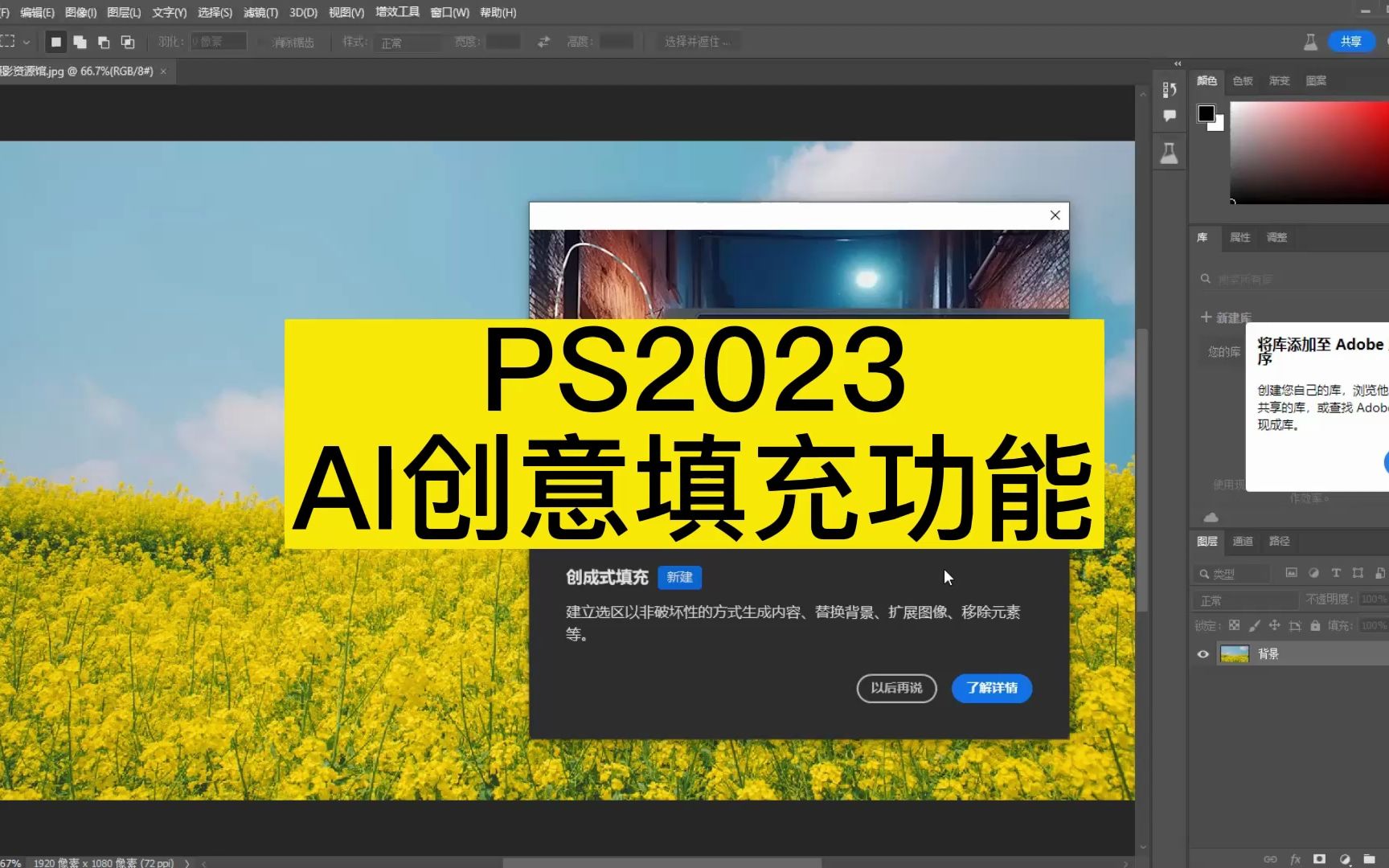Open the 样式 dropdown showing 正常
This screenshot has height=868, width=1389.
[408, 43]
